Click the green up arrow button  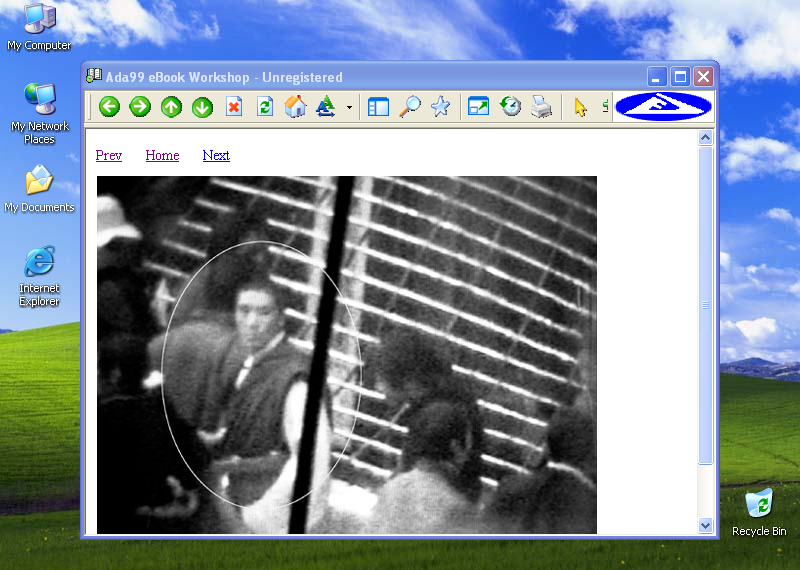point(171,107)
